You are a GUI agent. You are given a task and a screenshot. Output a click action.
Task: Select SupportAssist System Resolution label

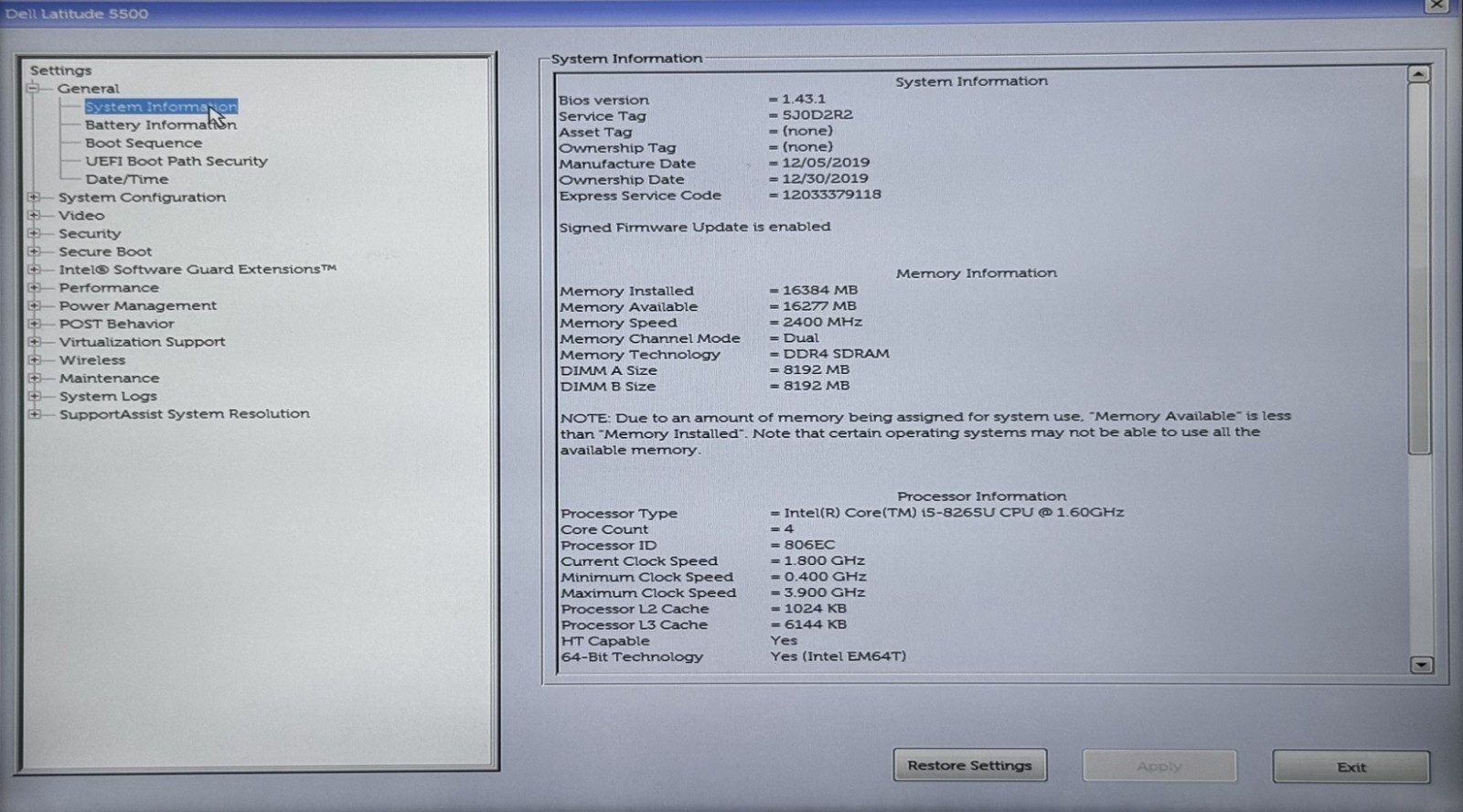[185, 414]
